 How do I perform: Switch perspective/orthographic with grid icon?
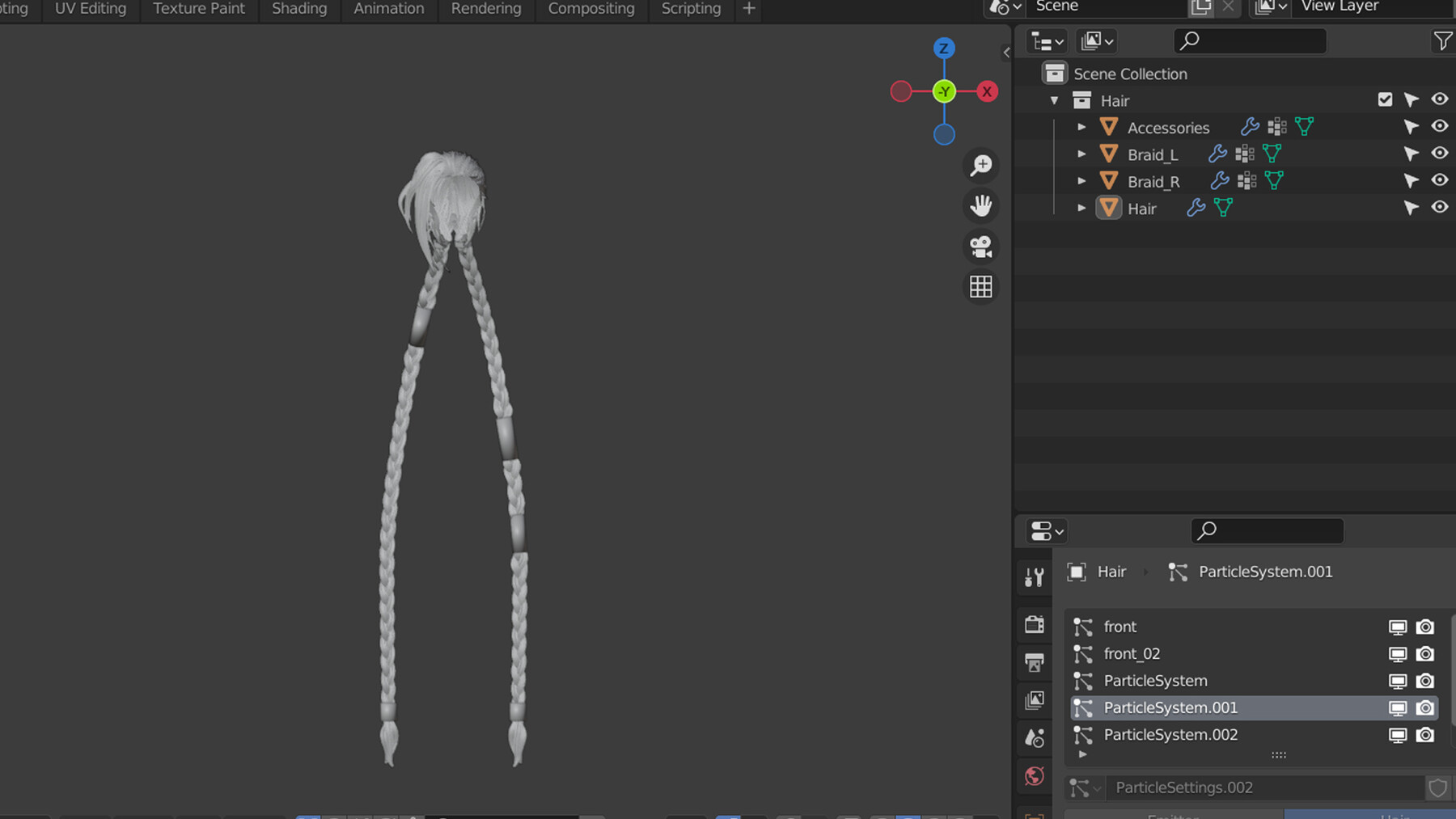(981, 287)
